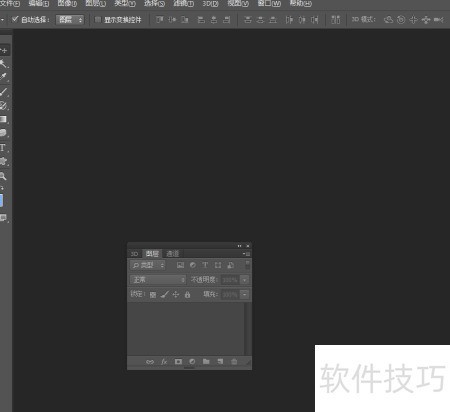Open the 3D menu in menu bar

[x=210, y=4]
